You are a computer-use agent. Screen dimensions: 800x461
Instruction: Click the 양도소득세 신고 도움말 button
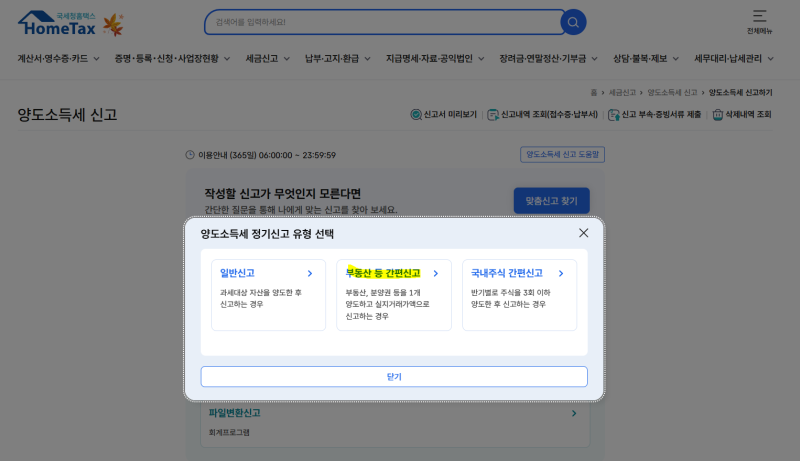pos(562,155)
